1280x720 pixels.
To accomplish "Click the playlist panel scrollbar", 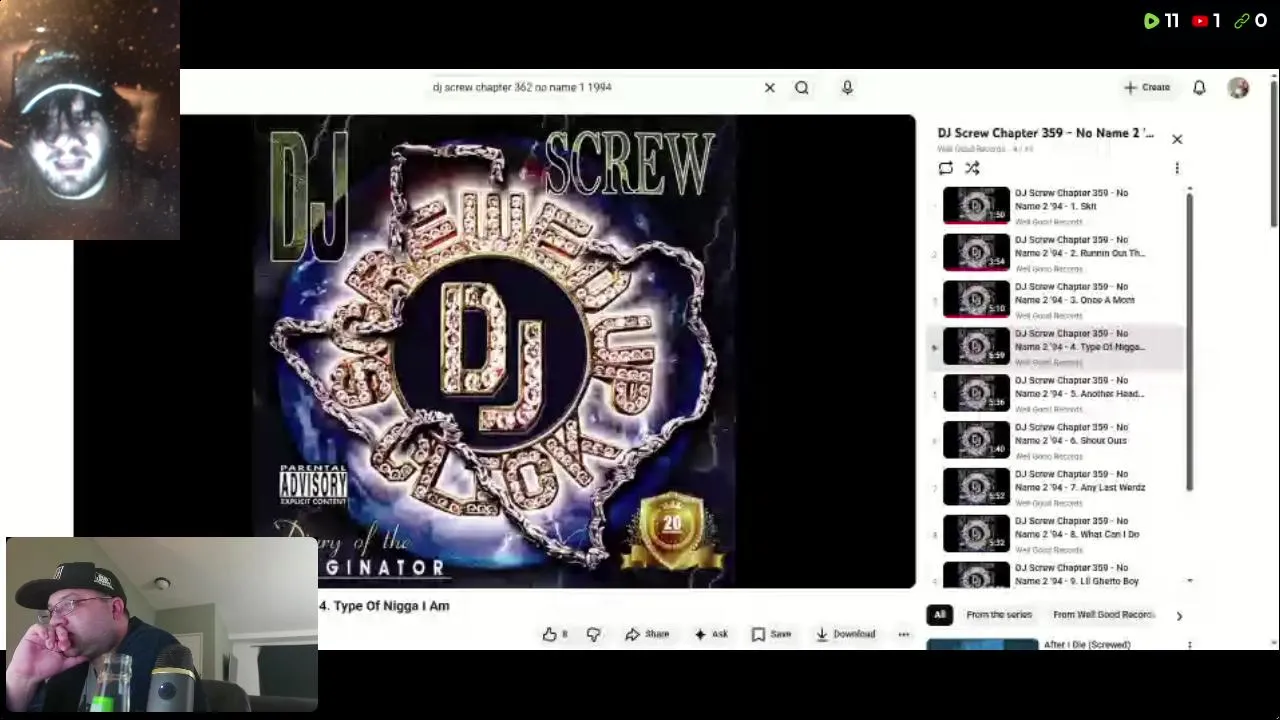I will click(x=1189, y=340).
